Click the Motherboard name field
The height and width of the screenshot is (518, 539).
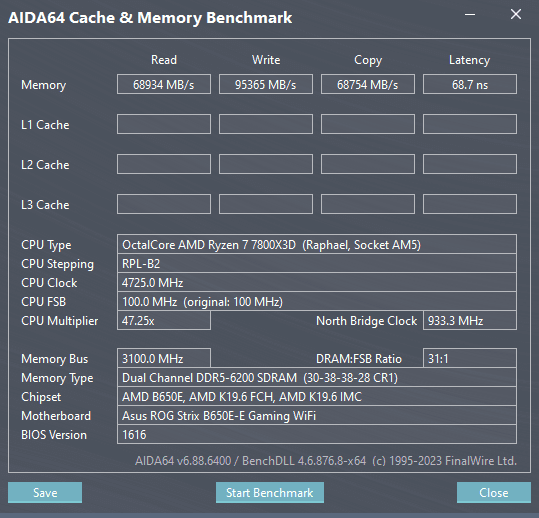click(x=317, y=416)
